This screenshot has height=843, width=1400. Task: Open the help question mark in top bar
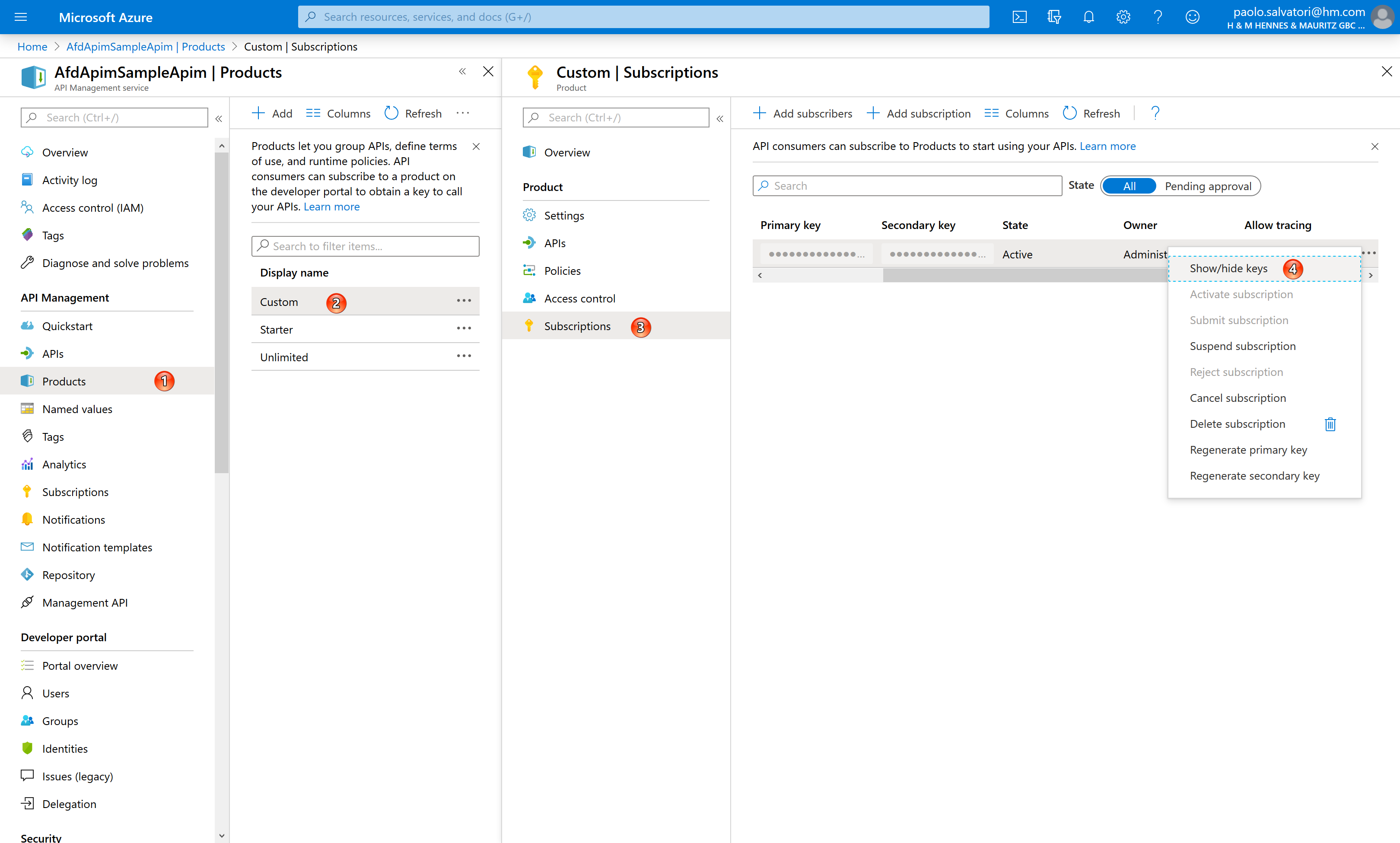(x=1158, y=17)
